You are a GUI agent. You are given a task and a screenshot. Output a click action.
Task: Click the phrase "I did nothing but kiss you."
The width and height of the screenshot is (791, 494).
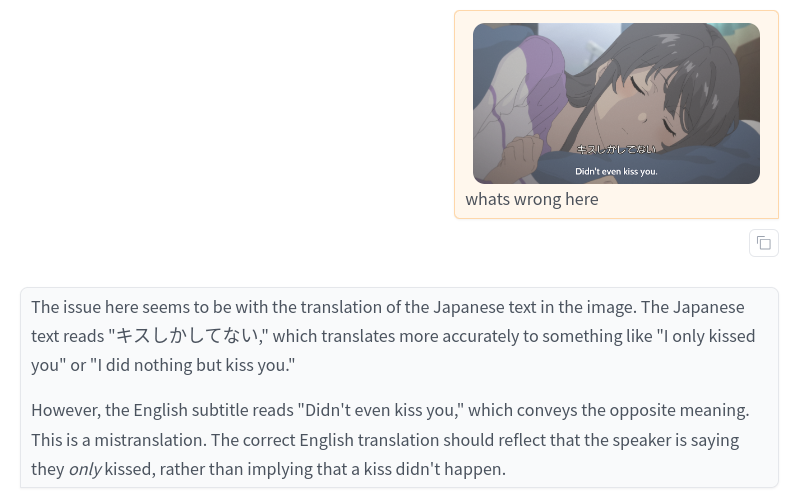pos(192,365)
